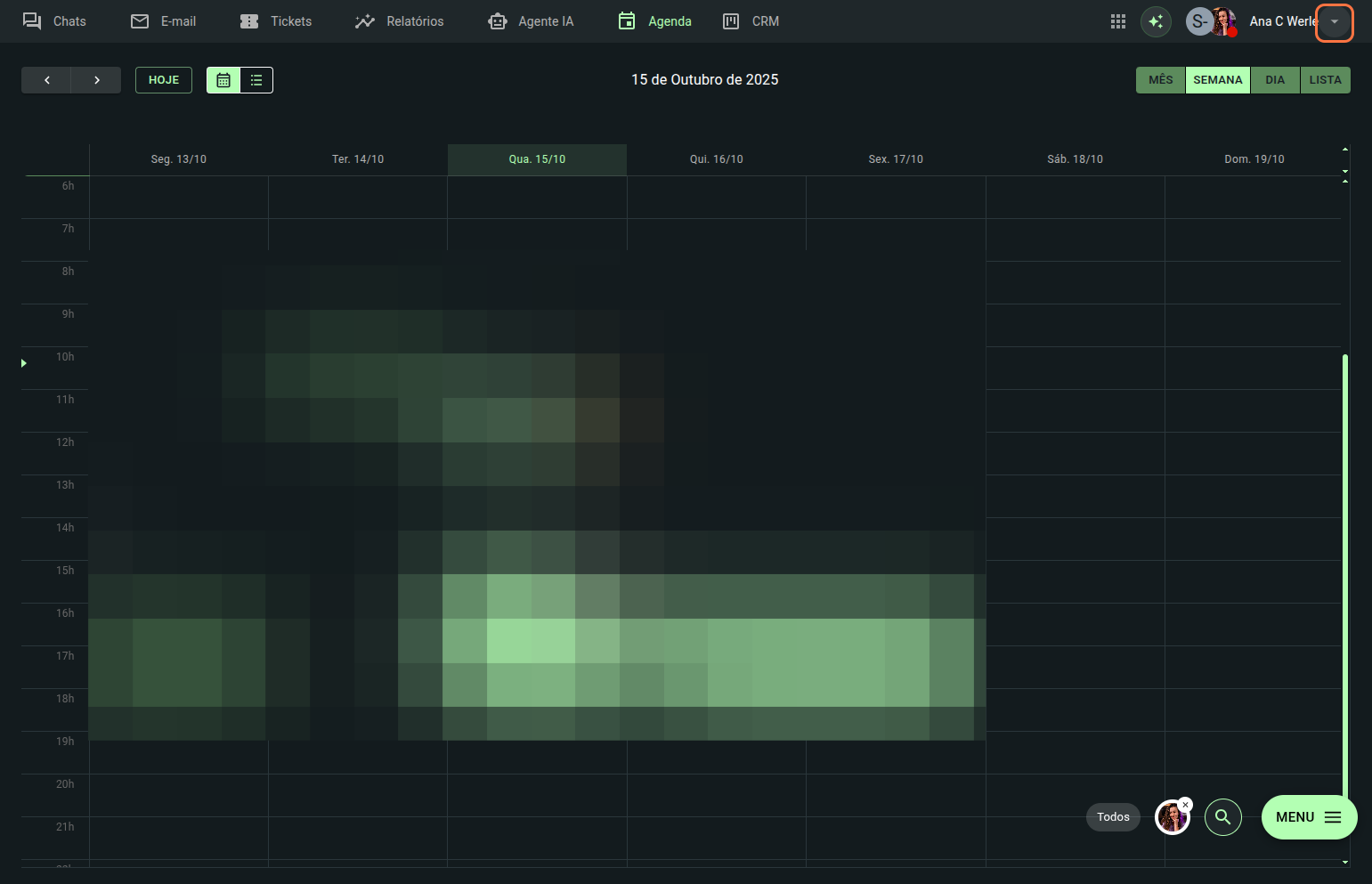The height and width of the screenshot is (884, 1372).
Task: Open the floating MENU button
Action: [1308, 816]
